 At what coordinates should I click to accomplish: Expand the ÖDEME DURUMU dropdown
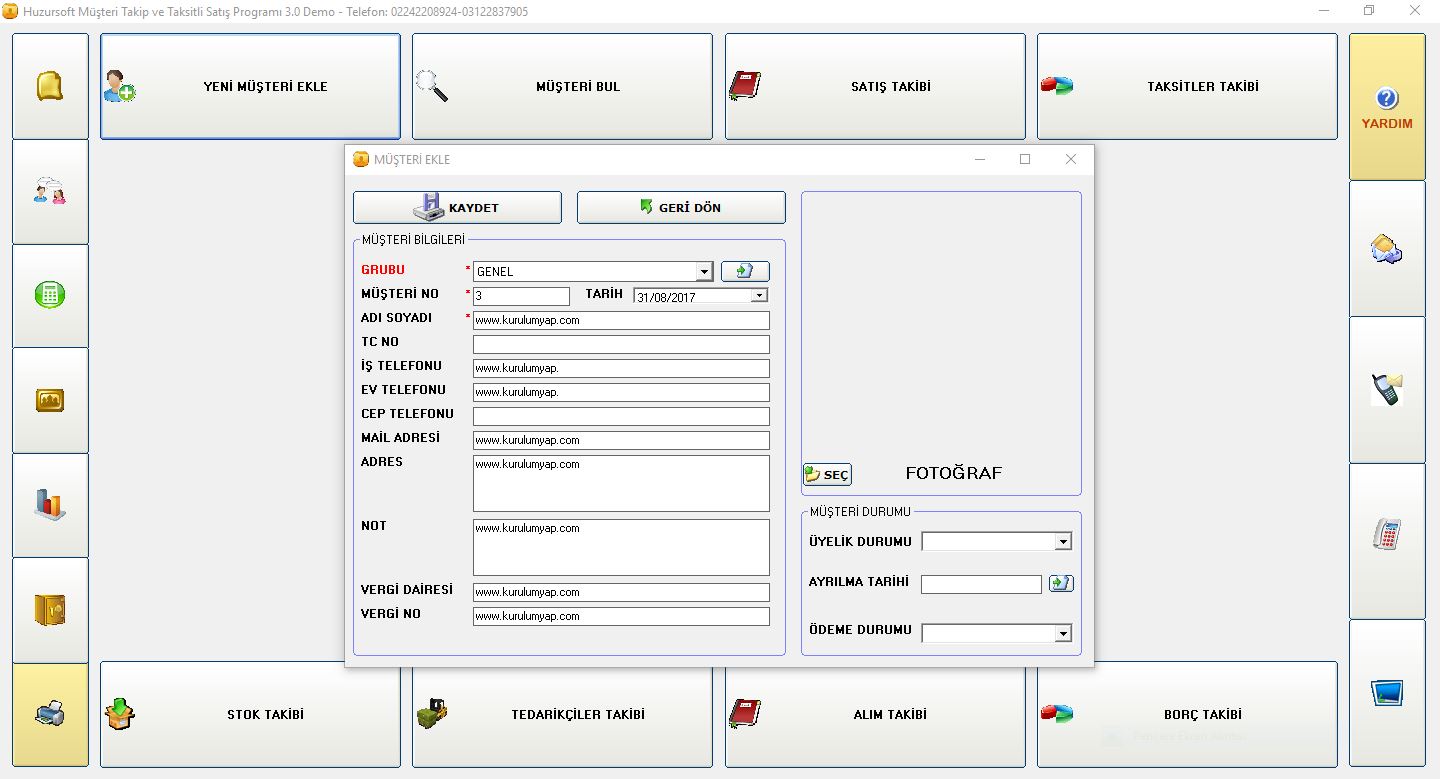pos(1063,633)
